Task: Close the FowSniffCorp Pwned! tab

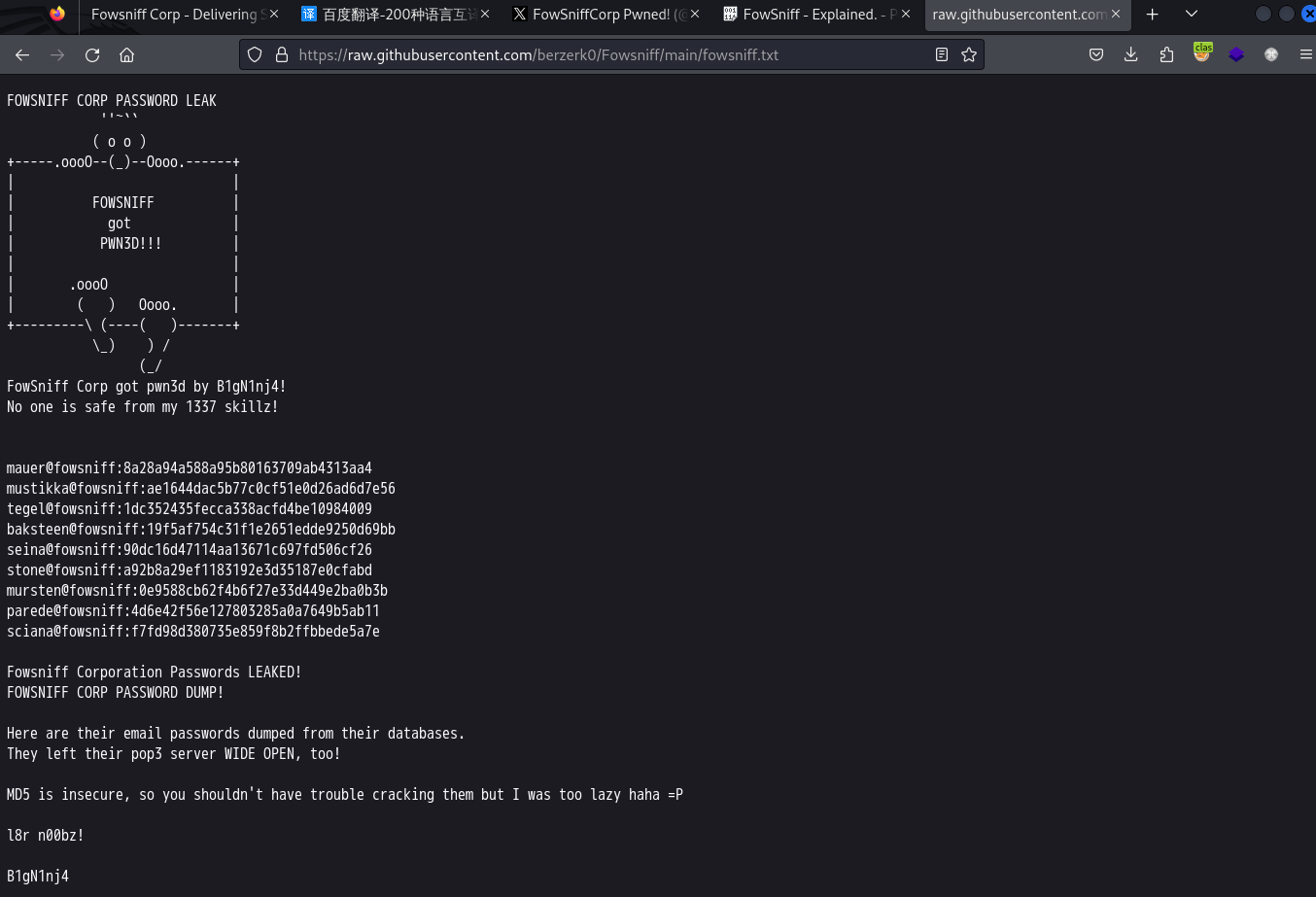Action: 695,15
